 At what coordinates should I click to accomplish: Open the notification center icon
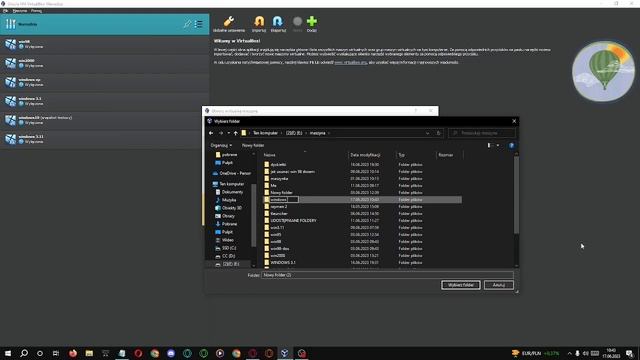630,353
